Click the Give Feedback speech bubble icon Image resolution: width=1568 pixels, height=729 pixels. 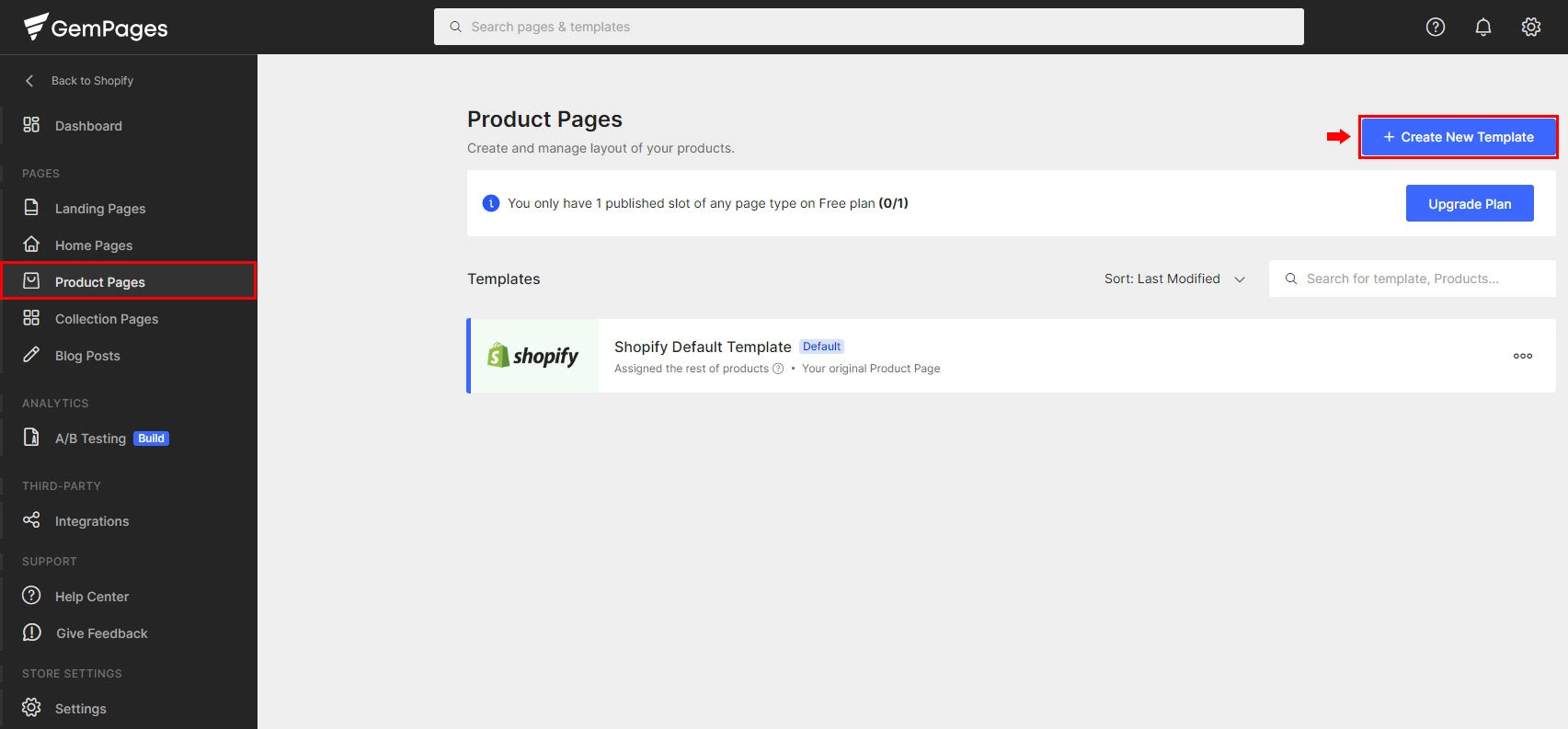31,632
